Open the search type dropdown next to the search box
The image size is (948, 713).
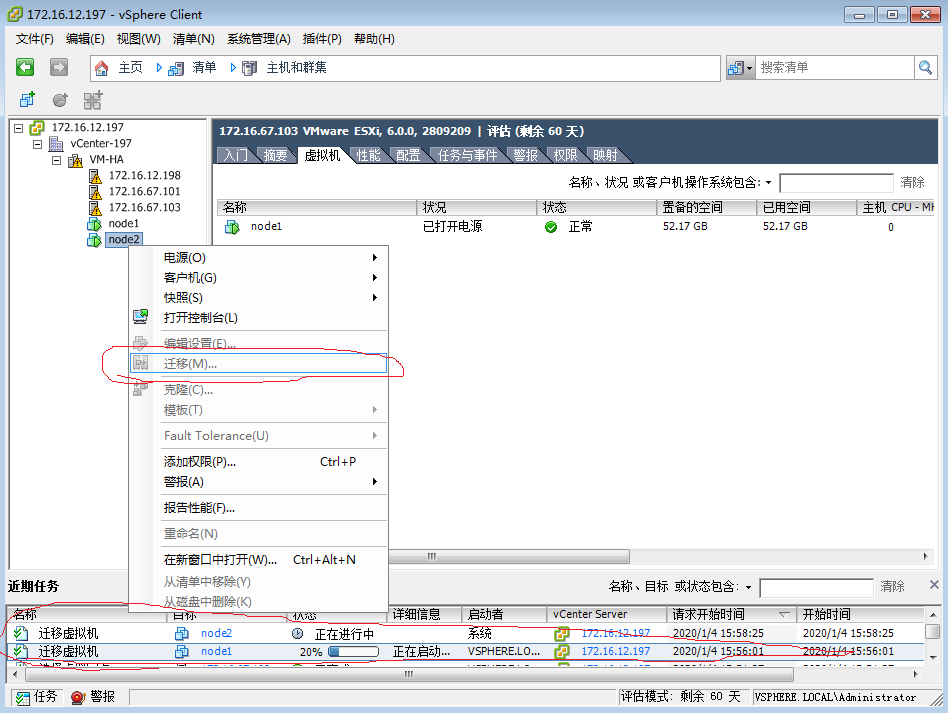point(740,68)
